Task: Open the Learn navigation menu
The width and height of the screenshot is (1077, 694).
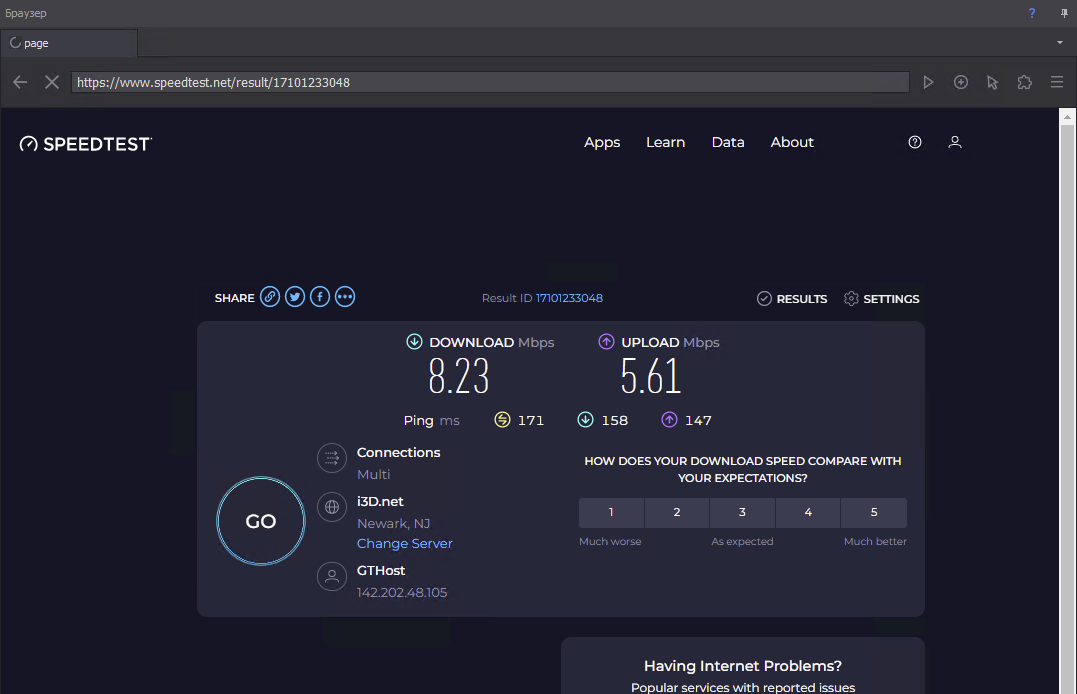Action: point(665,142)
